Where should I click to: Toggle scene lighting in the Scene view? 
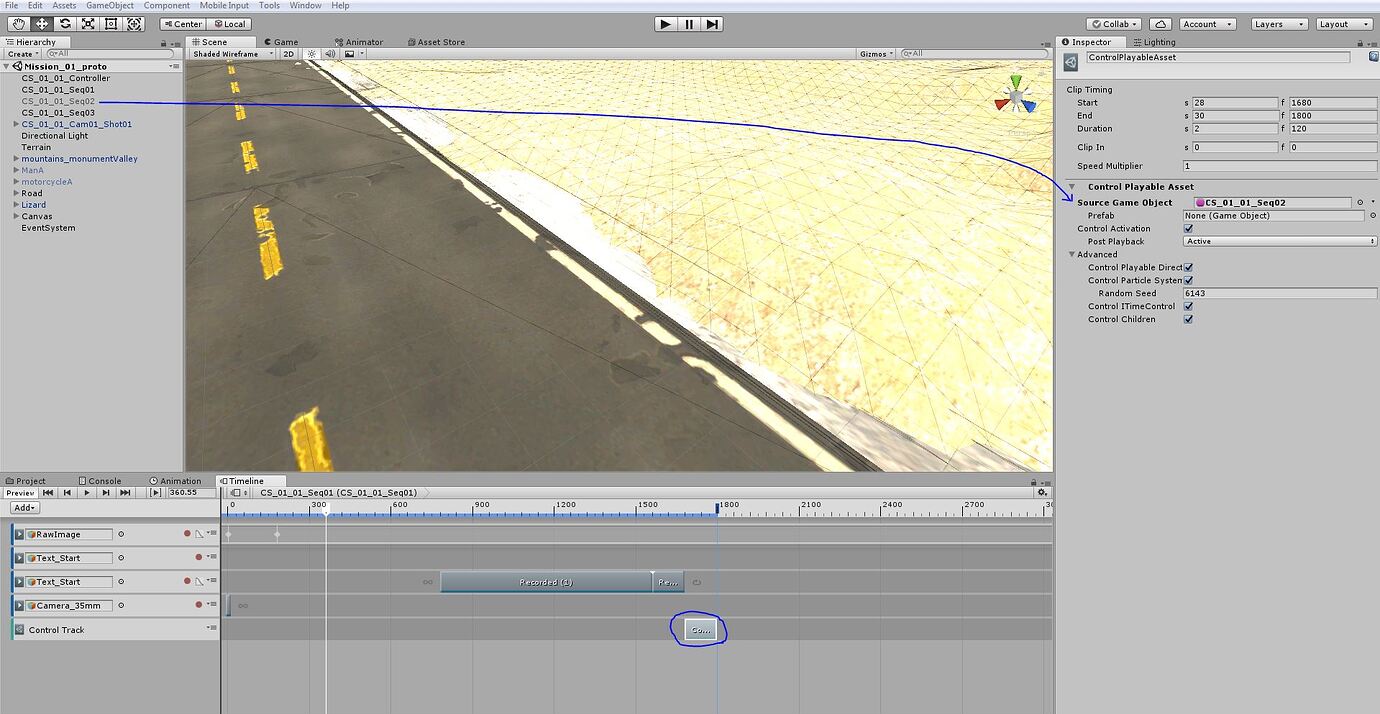pos(312,54)
